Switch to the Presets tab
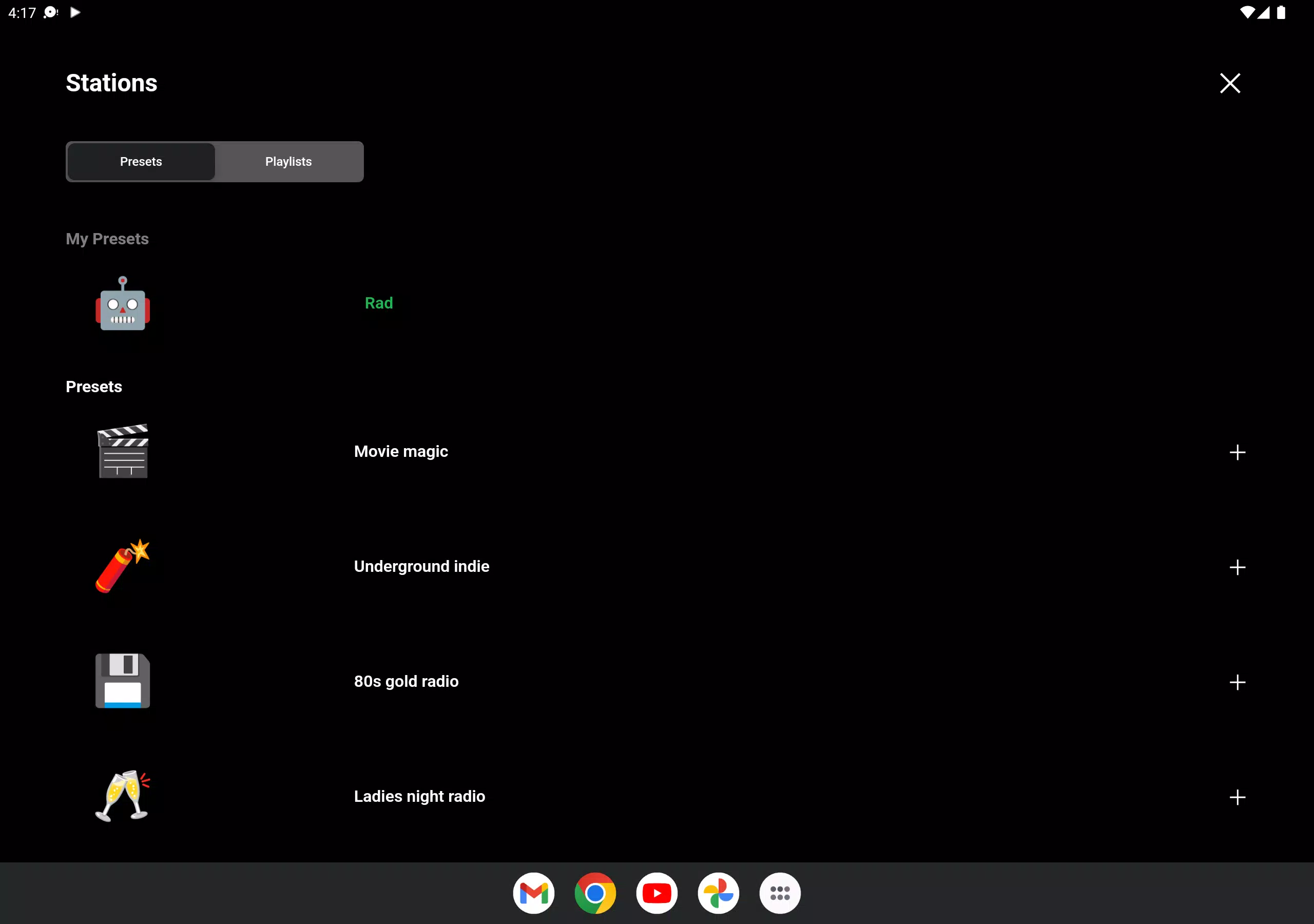This screenshot has height=924, width=1314. (141, 161)
